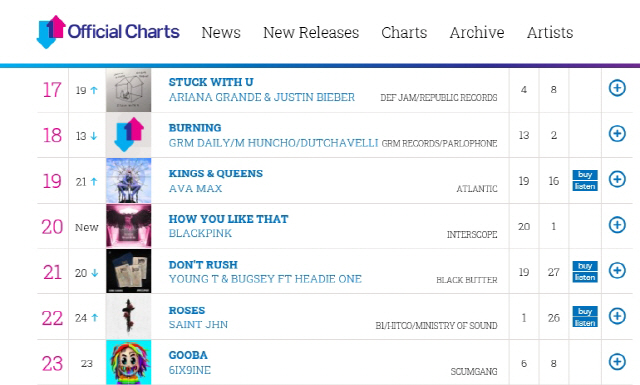This screenshot has height=385, width=640.
Task: Open BLACKPINK artist link
Action: tap(200, 233)
